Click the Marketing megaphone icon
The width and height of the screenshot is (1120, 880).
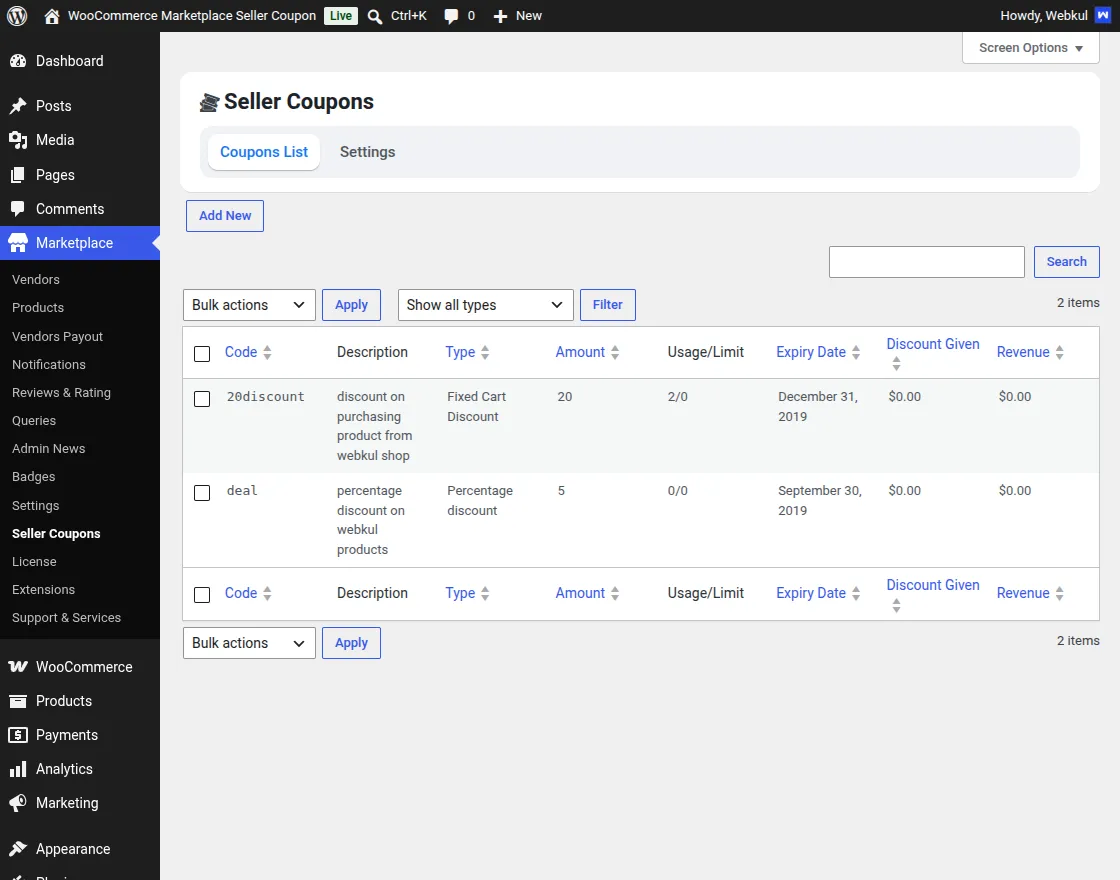[x=18, y=803]
